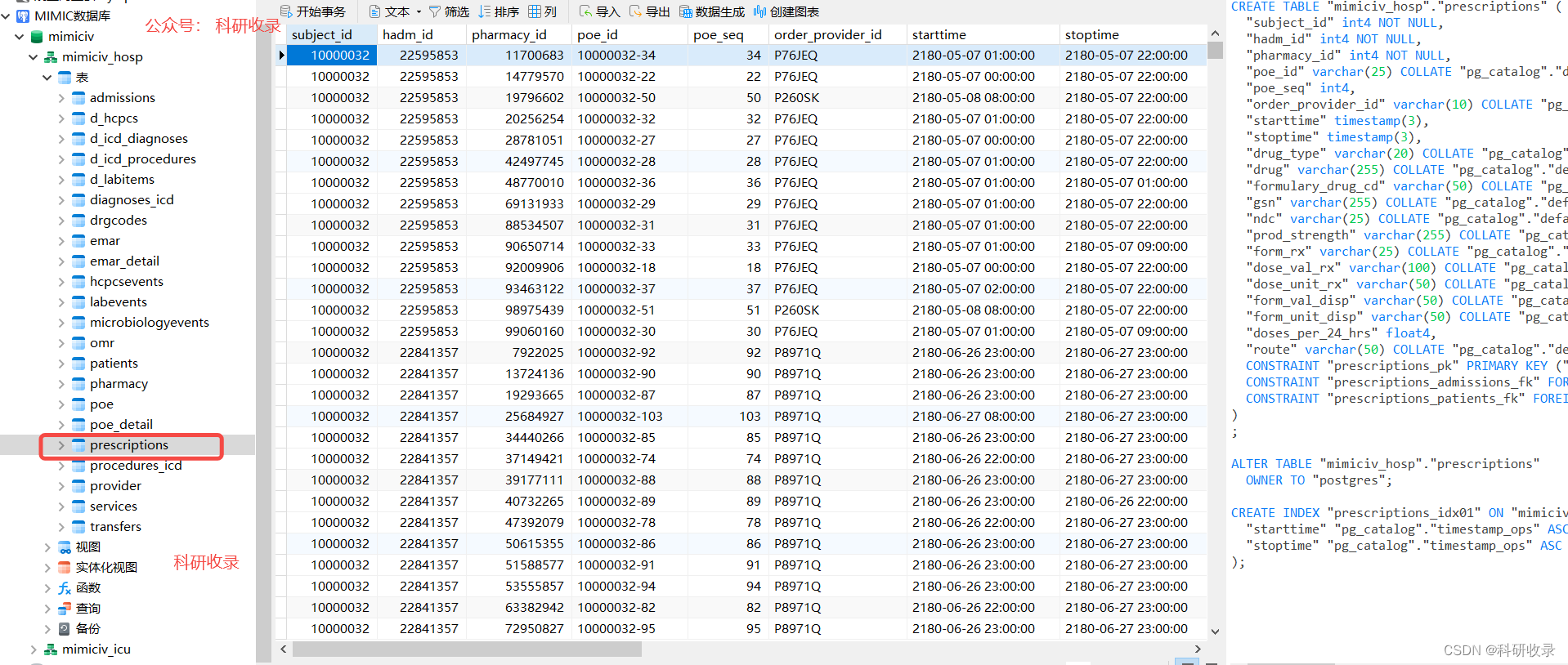Click the P260SK cell in poe_seq 50 row
The width and height of the screenshot is (1568, 665).
(x=837, y=98)
